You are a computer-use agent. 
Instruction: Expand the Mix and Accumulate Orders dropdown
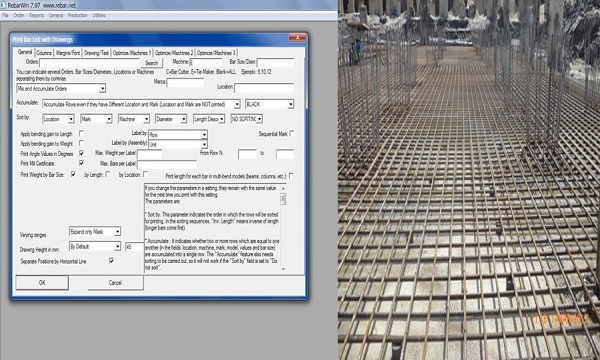point(102,89)
